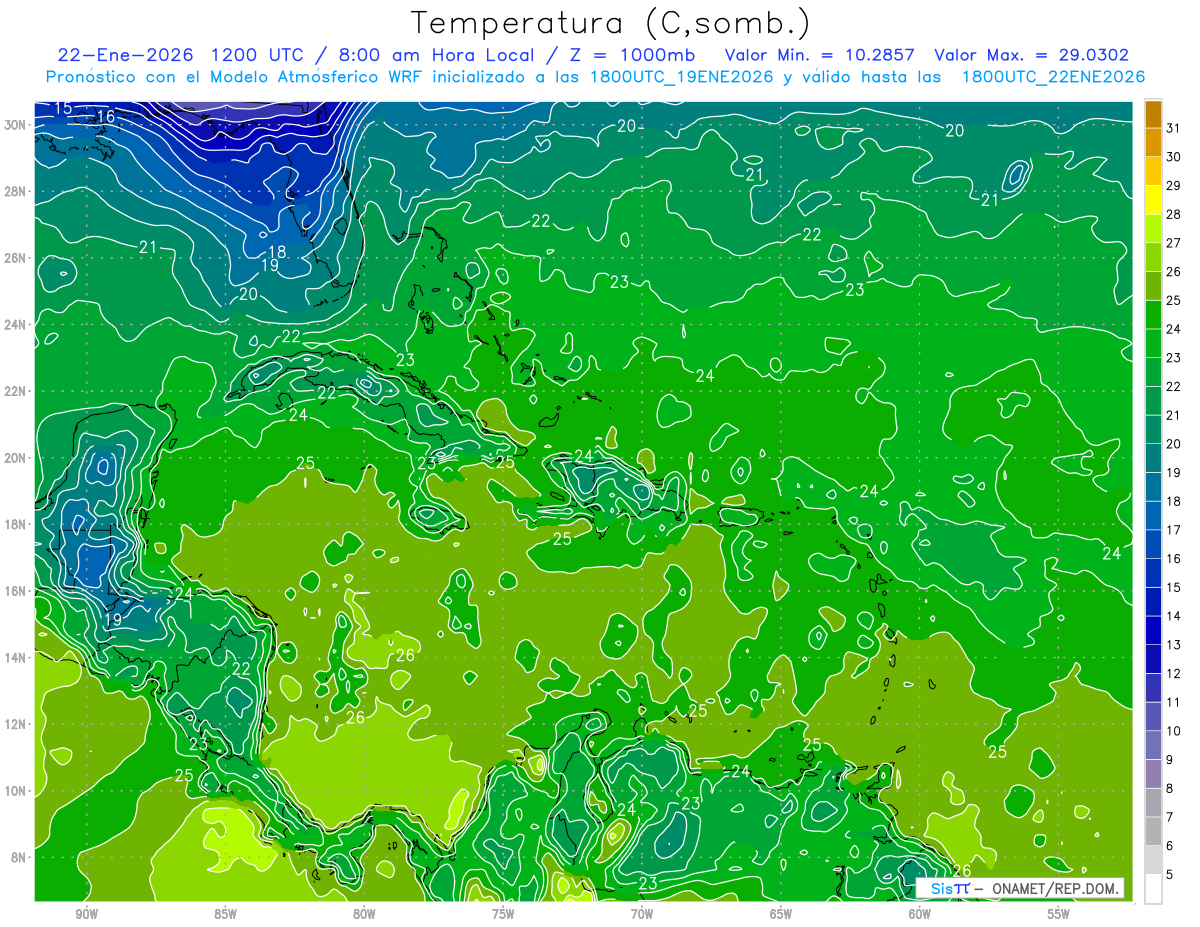Image resolution: width=1200 pixels, height=927 pixels.
Task: Click the light gray scale swatch between 5 and 6
Action: click(x=1153, y=860)
